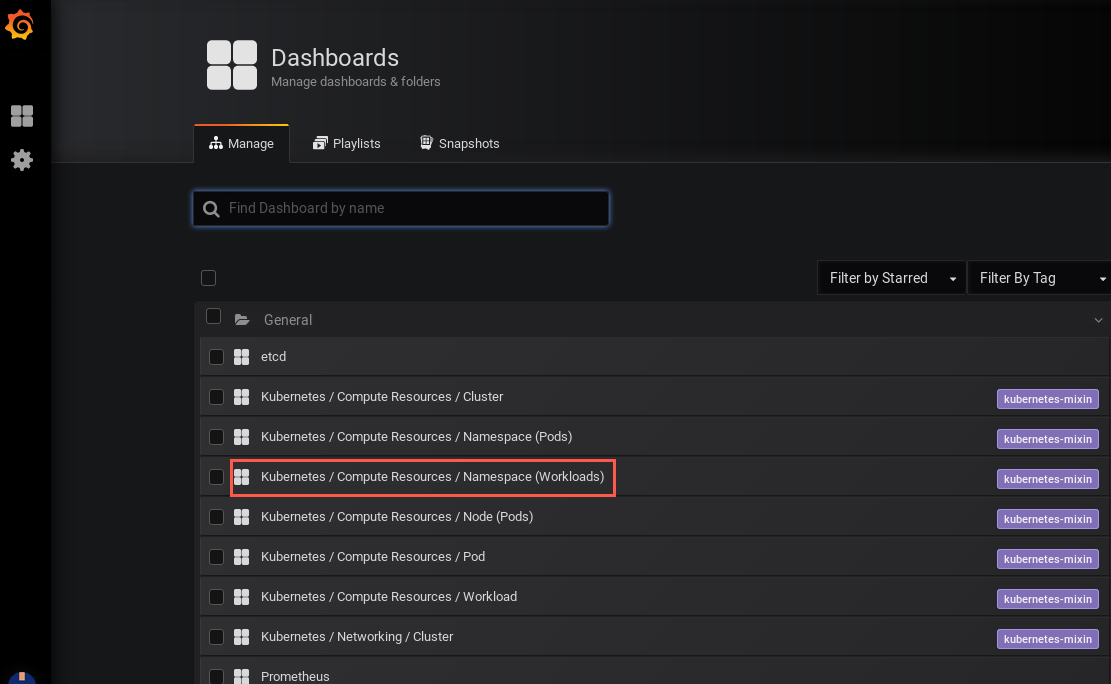
Task: Check the Compute Resources / Pod checkbox
Action: coord(217,557)
